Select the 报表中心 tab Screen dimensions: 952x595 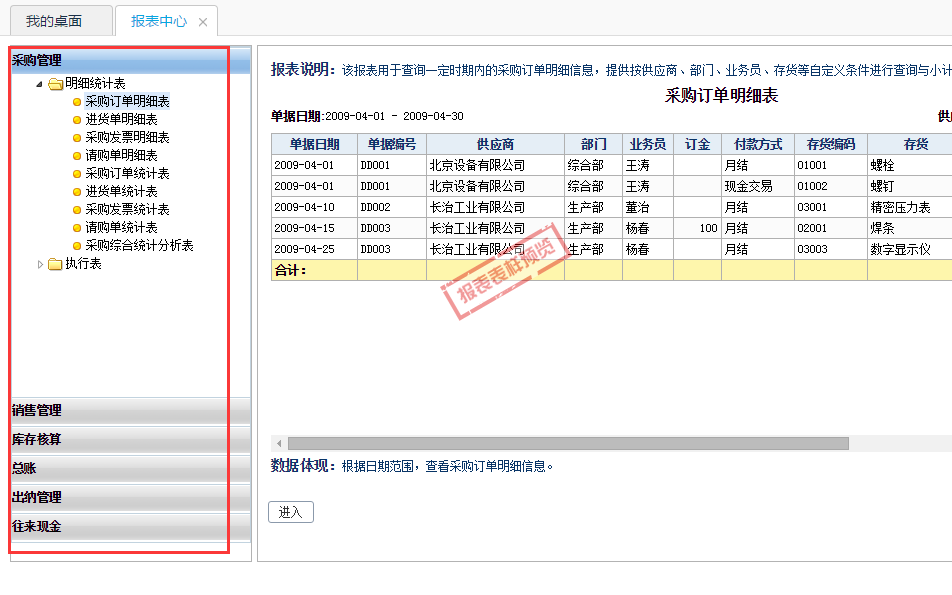coord(158,21)
